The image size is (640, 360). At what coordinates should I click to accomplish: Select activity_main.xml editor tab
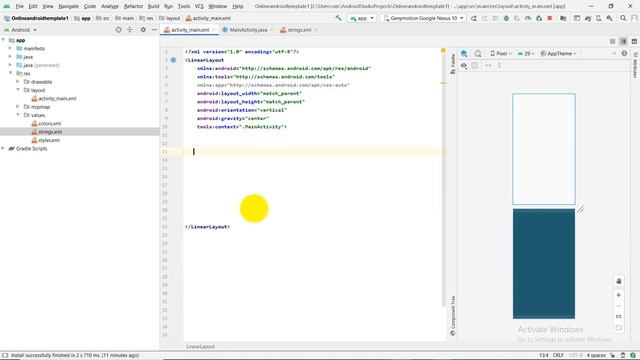click(190, 30)
